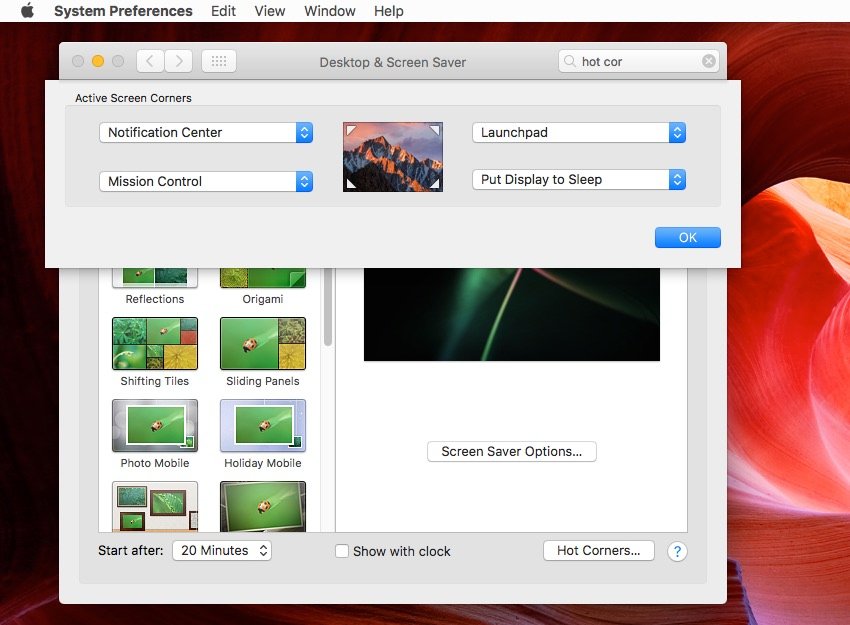Open the Put Display to Sleep dropdown

[x=579, y=179]
